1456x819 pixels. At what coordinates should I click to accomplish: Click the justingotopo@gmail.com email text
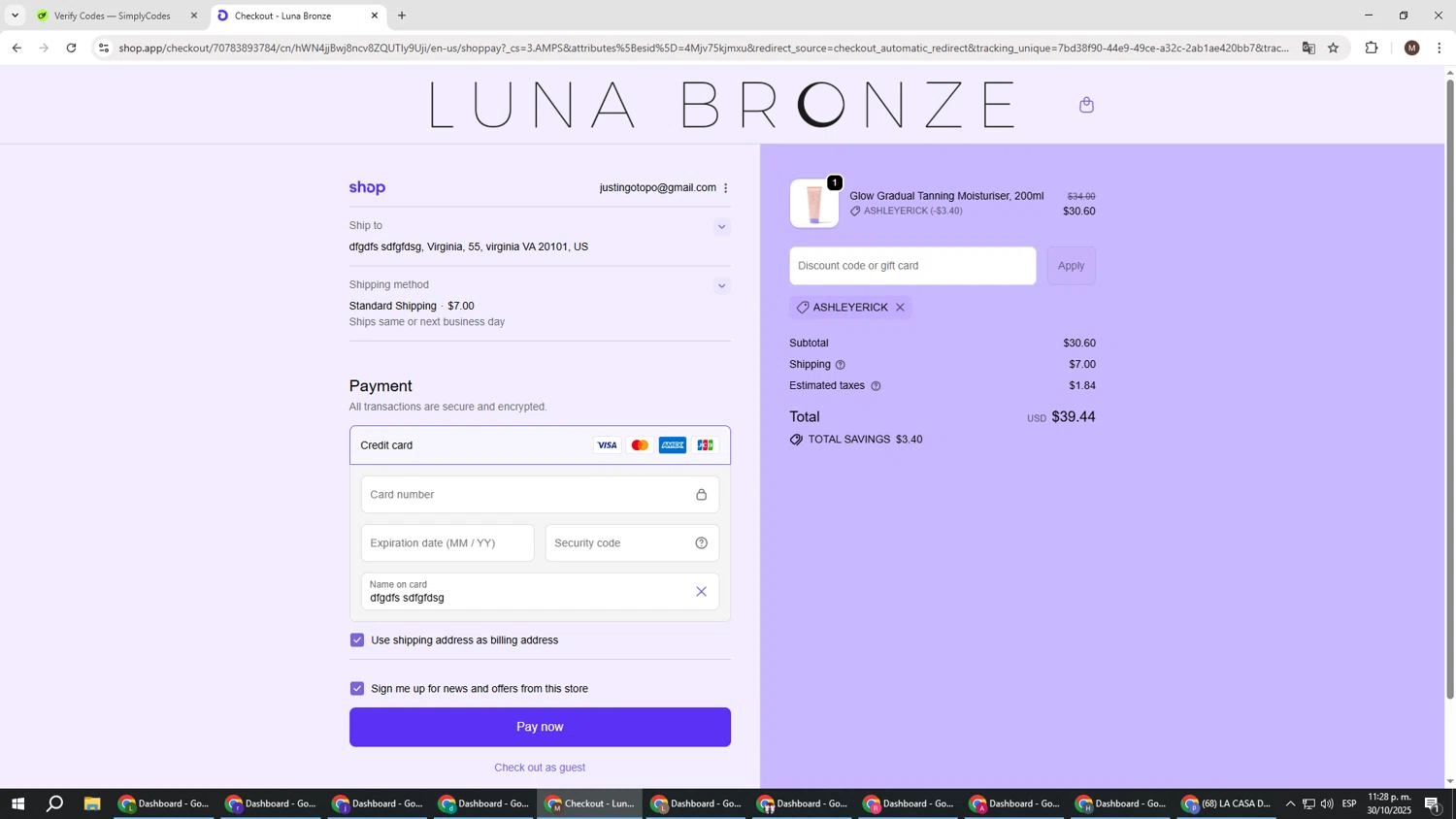(x=657, y=188)
